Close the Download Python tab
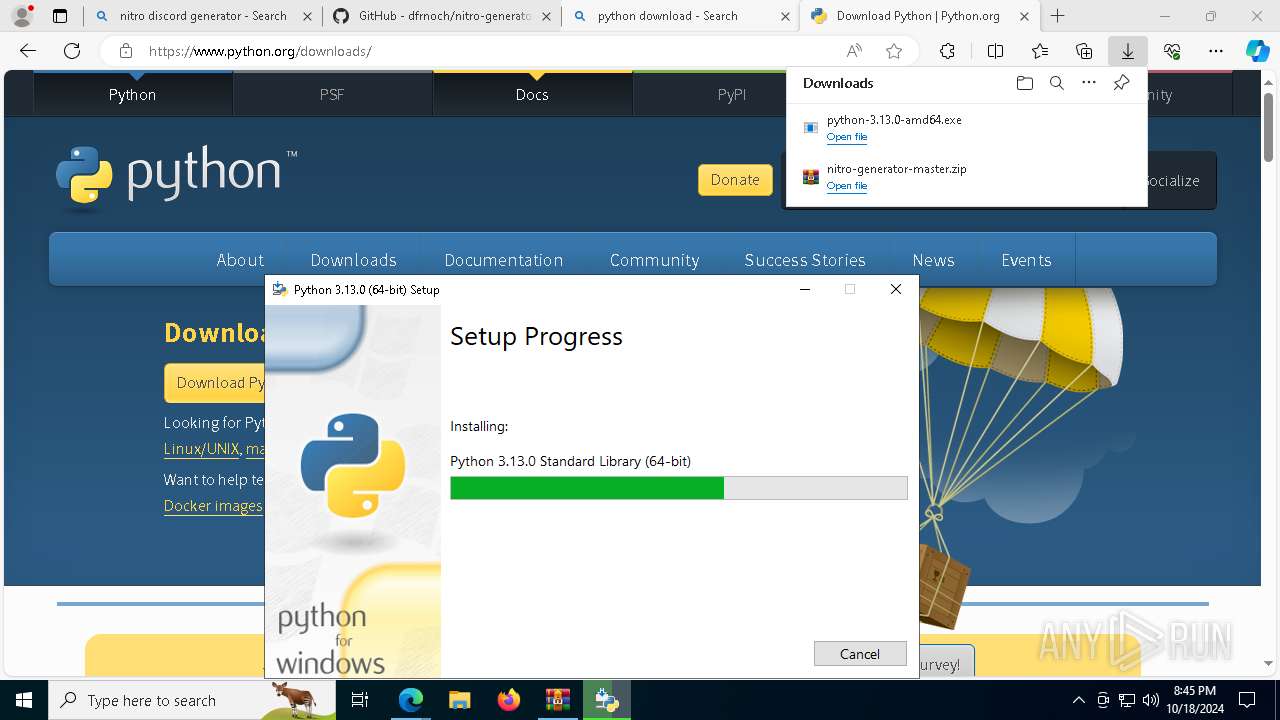 1024,16
